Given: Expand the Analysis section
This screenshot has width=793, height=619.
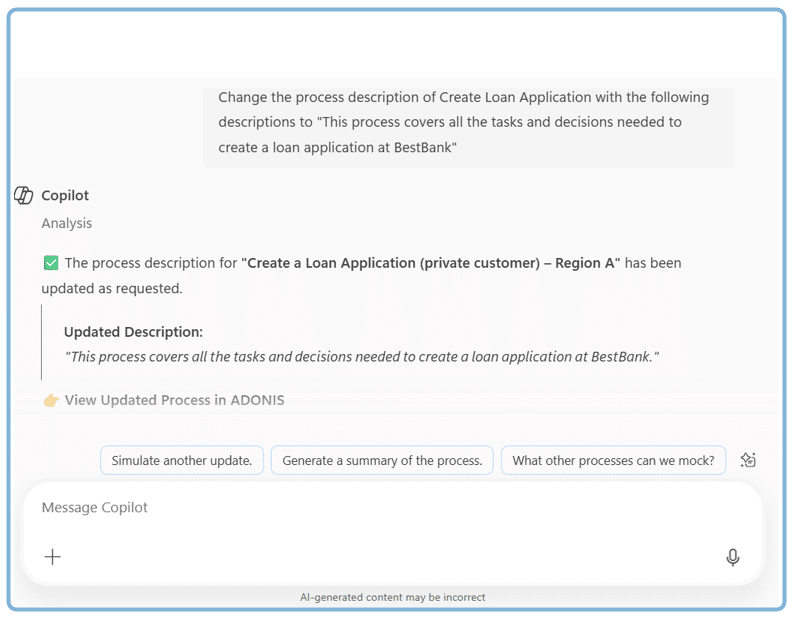Looking at the screenshot, I should [66, 223].
